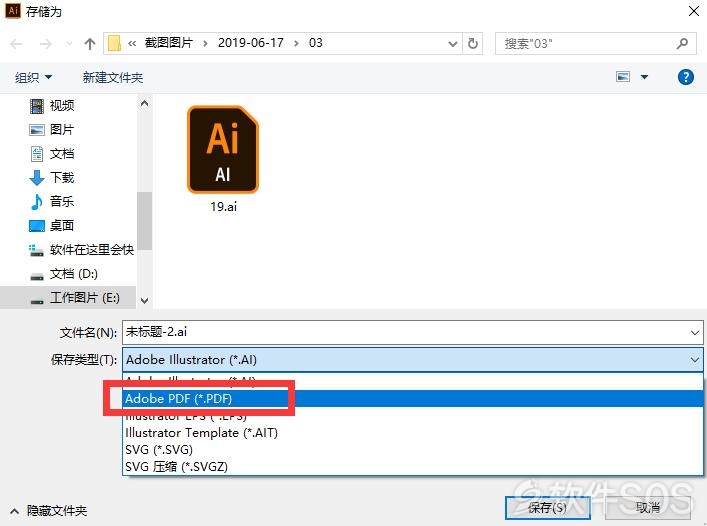Image resolution: width=707 pixels, height=526 pixels.
Task: Go up one folder level
Action: pos(90,44)
